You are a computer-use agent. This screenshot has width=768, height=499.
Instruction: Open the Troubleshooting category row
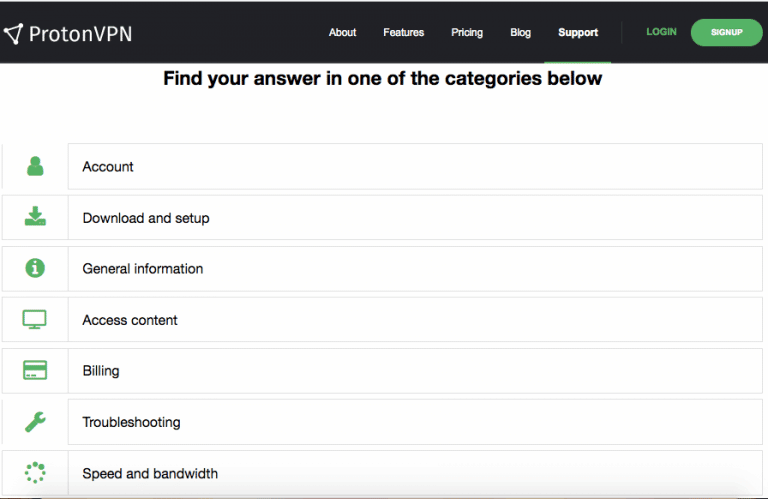(414, 422)
